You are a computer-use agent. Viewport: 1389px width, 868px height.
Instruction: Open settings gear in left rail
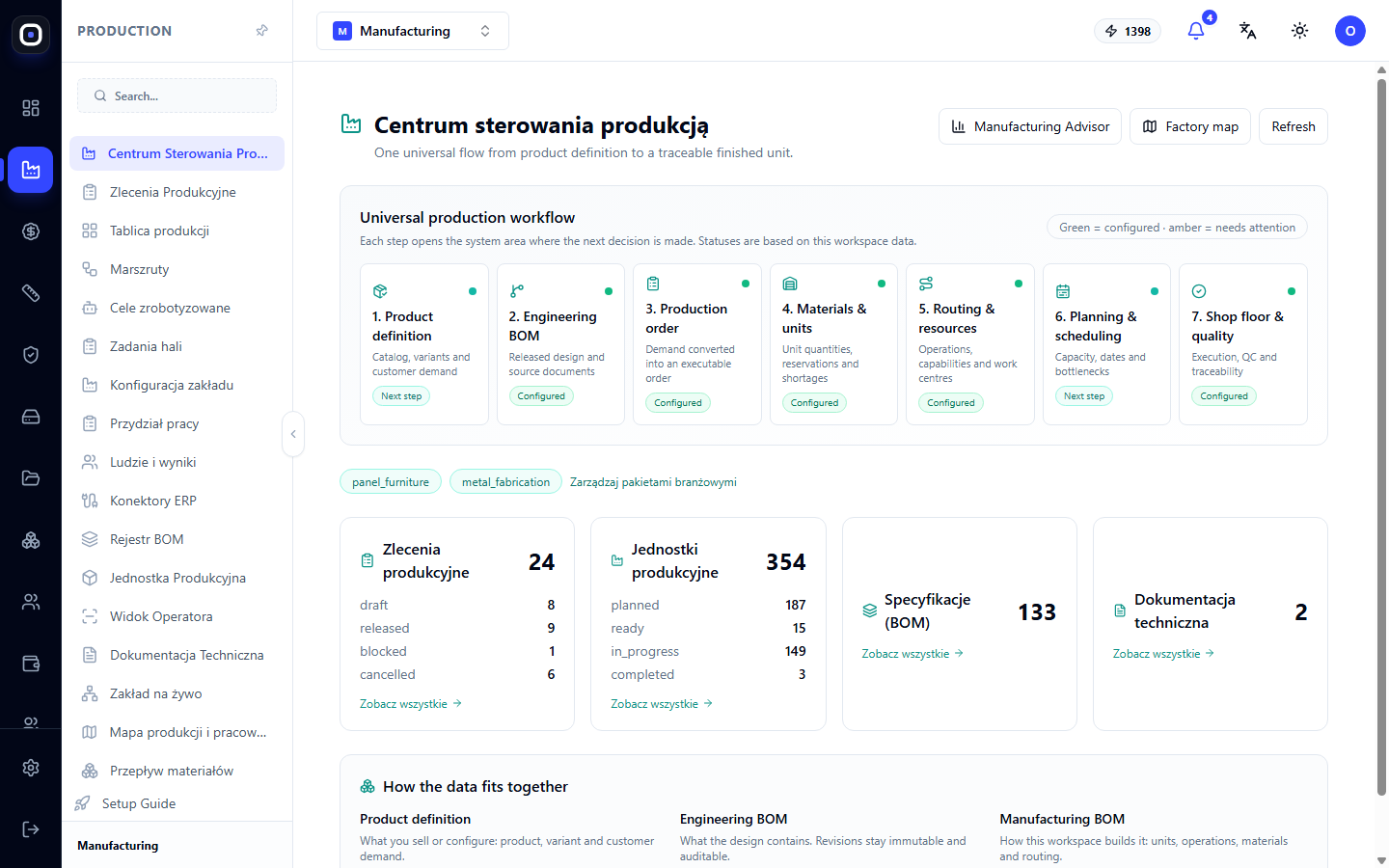(x=31, y=768)
